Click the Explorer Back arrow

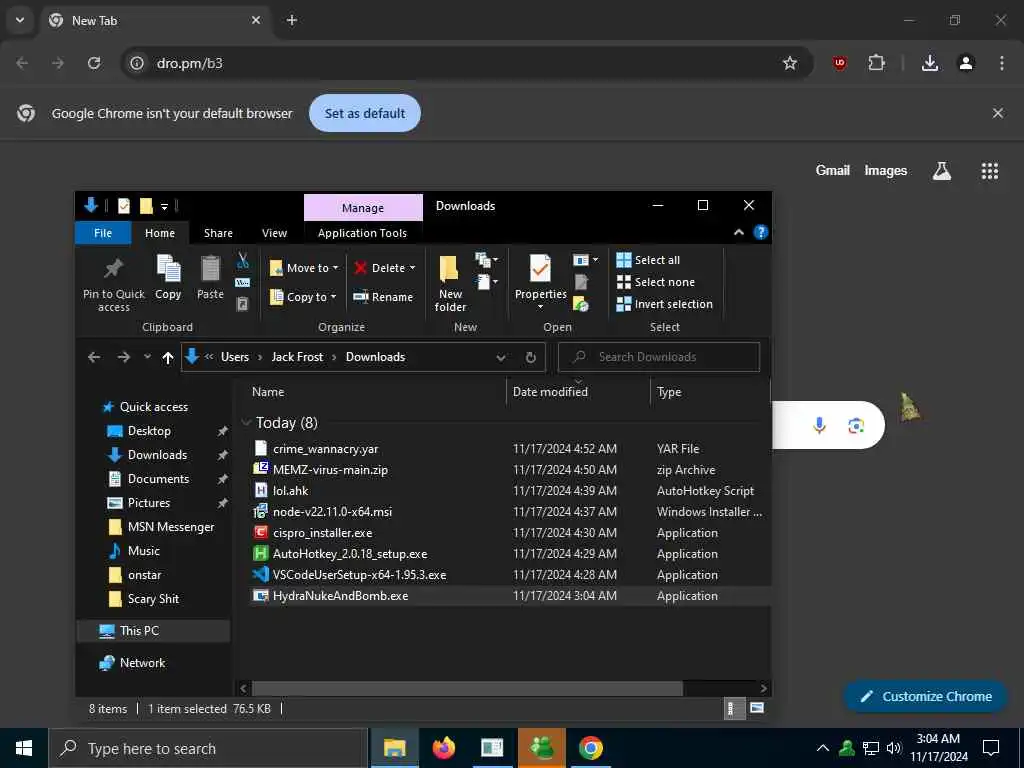pos(94,357)
